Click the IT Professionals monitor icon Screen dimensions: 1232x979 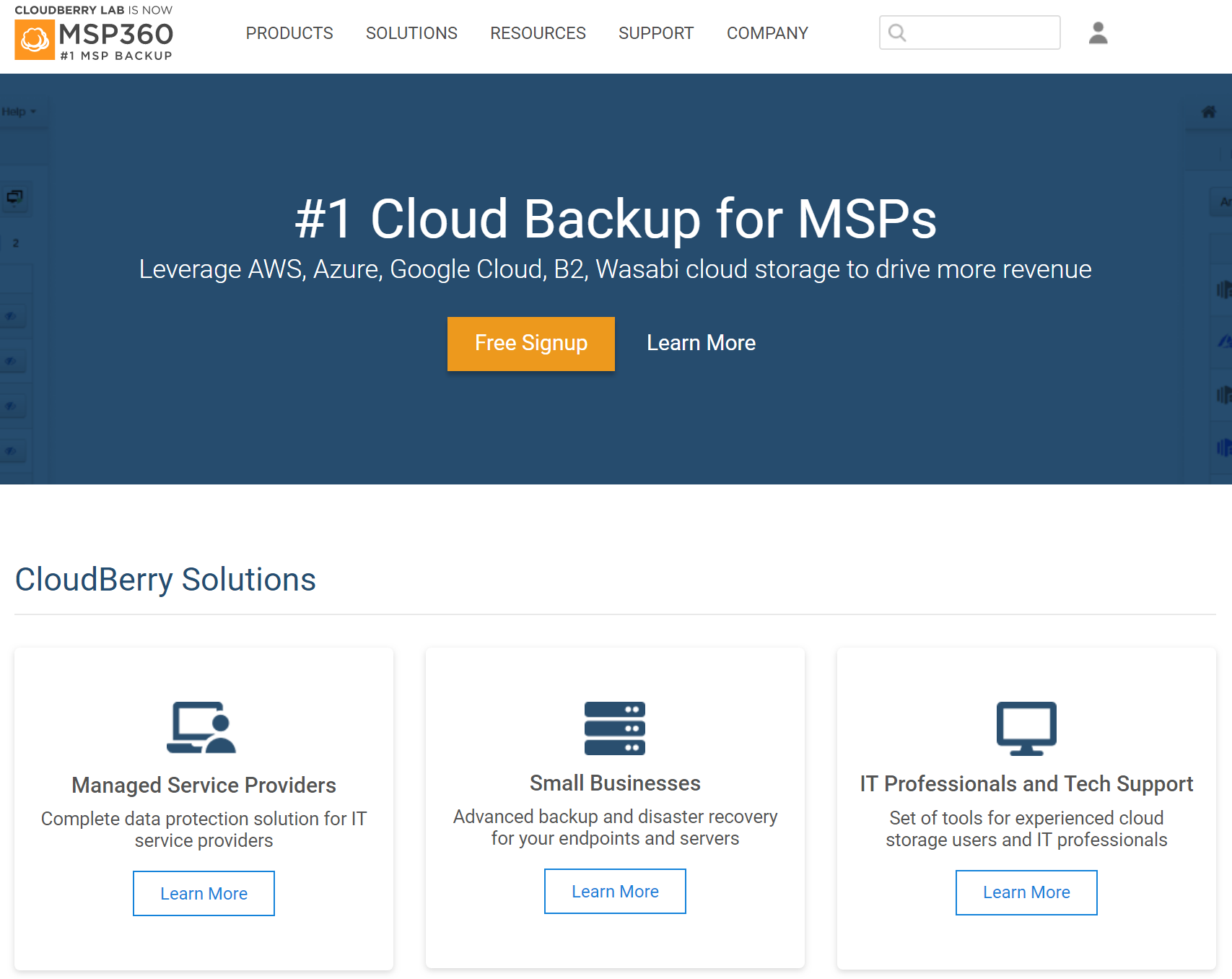[1026, 728]
